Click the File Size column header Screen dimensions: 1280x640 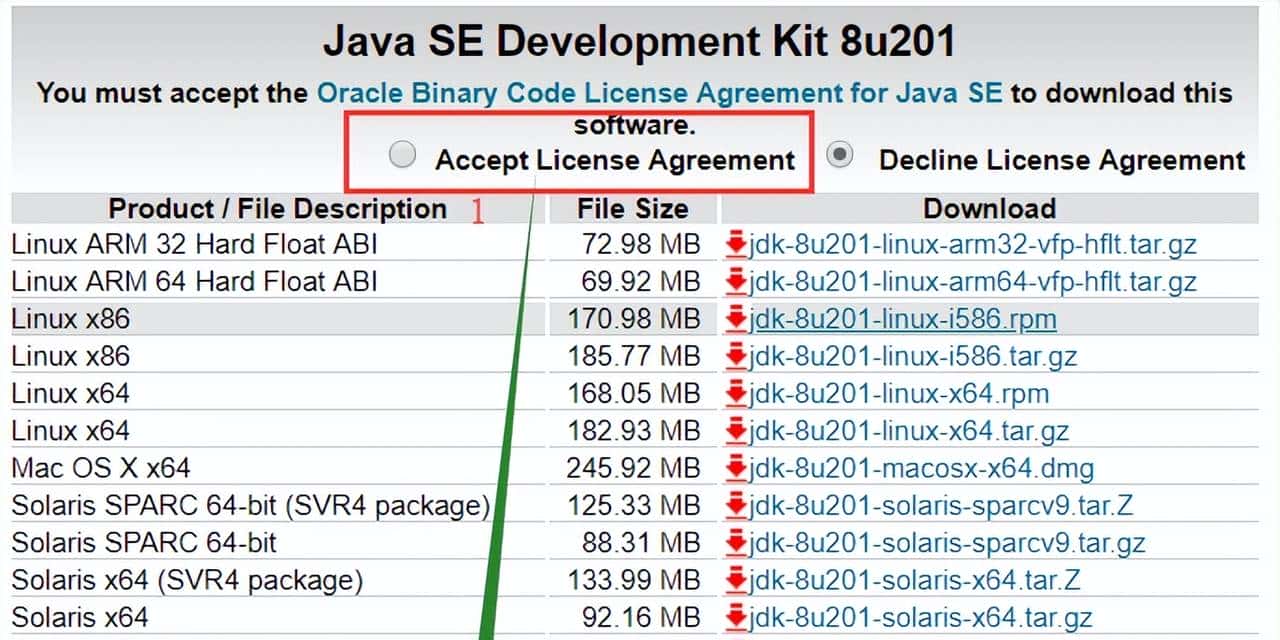tap(631, 208)
